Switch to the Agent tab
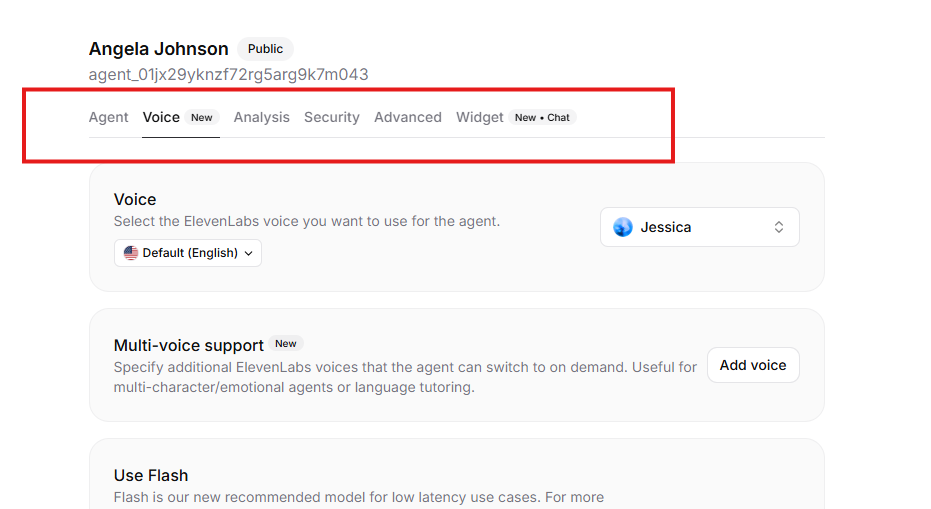 click(108, 118)
